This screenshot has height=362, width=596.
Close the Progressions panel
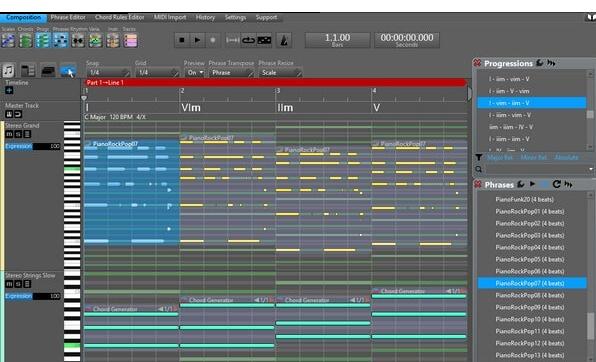click(x=477, y=63)
